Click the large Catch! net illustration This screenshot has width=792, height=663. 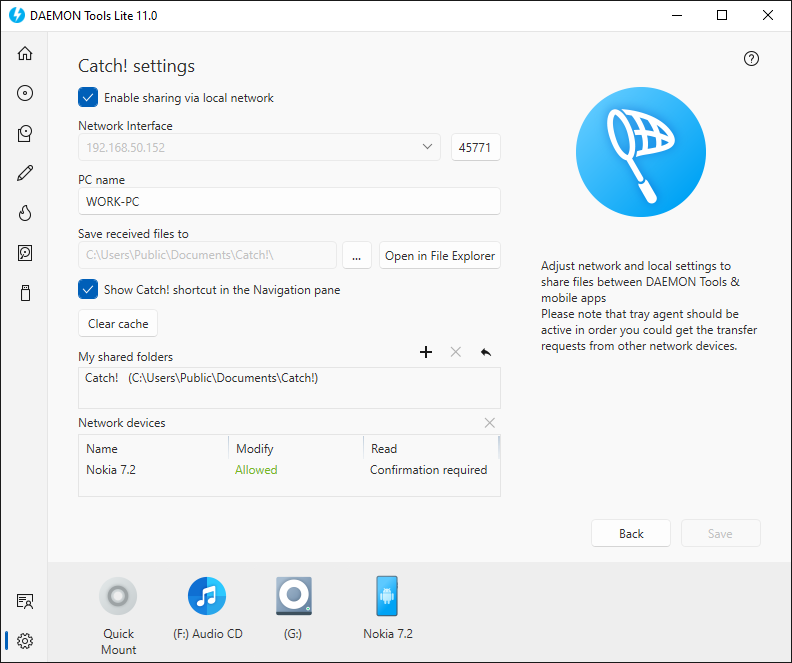pyautogui.click(x=640, y=152)
